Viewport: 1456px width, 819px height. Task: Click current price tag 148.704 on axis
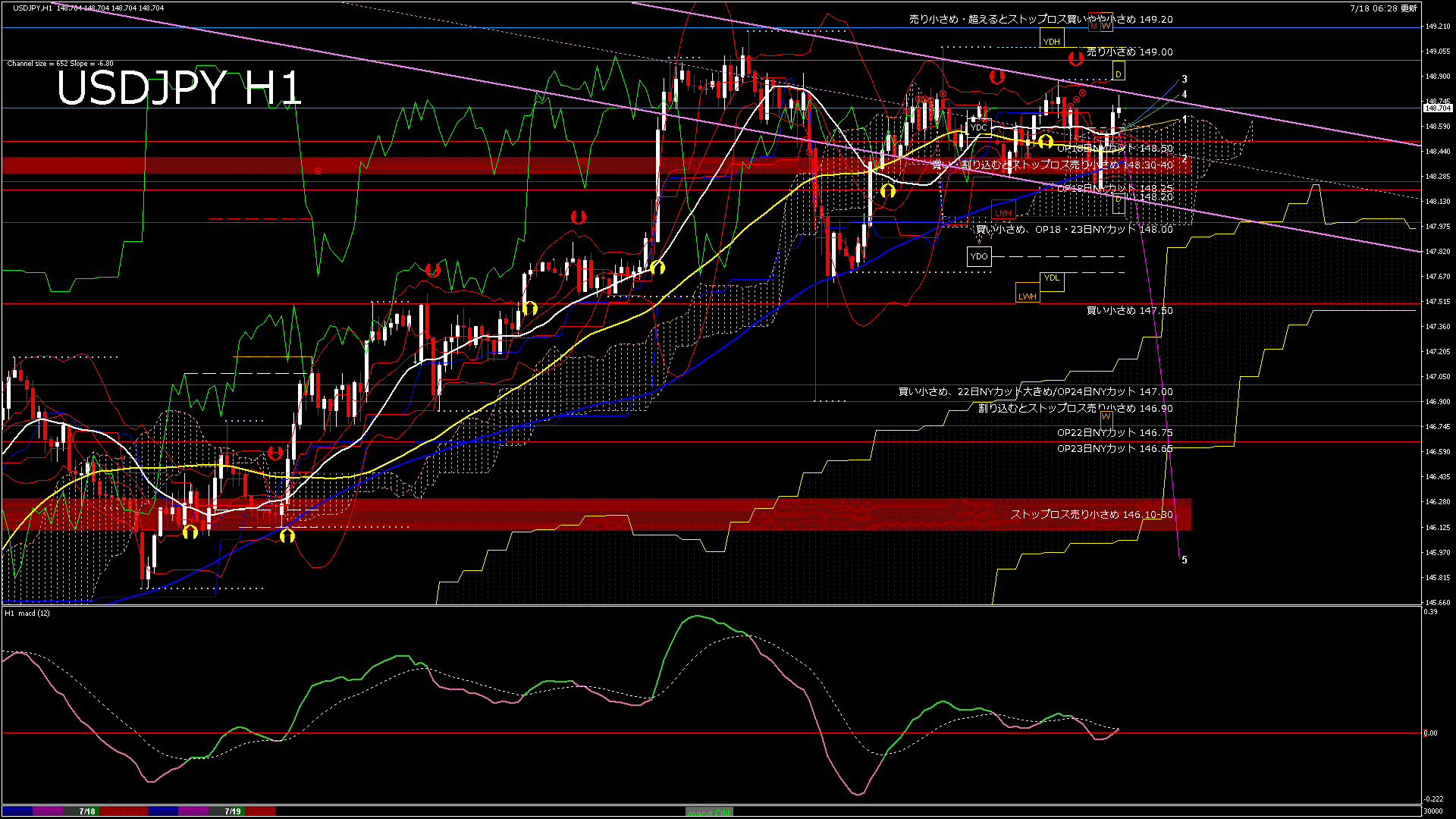(x=1438, y=108)
